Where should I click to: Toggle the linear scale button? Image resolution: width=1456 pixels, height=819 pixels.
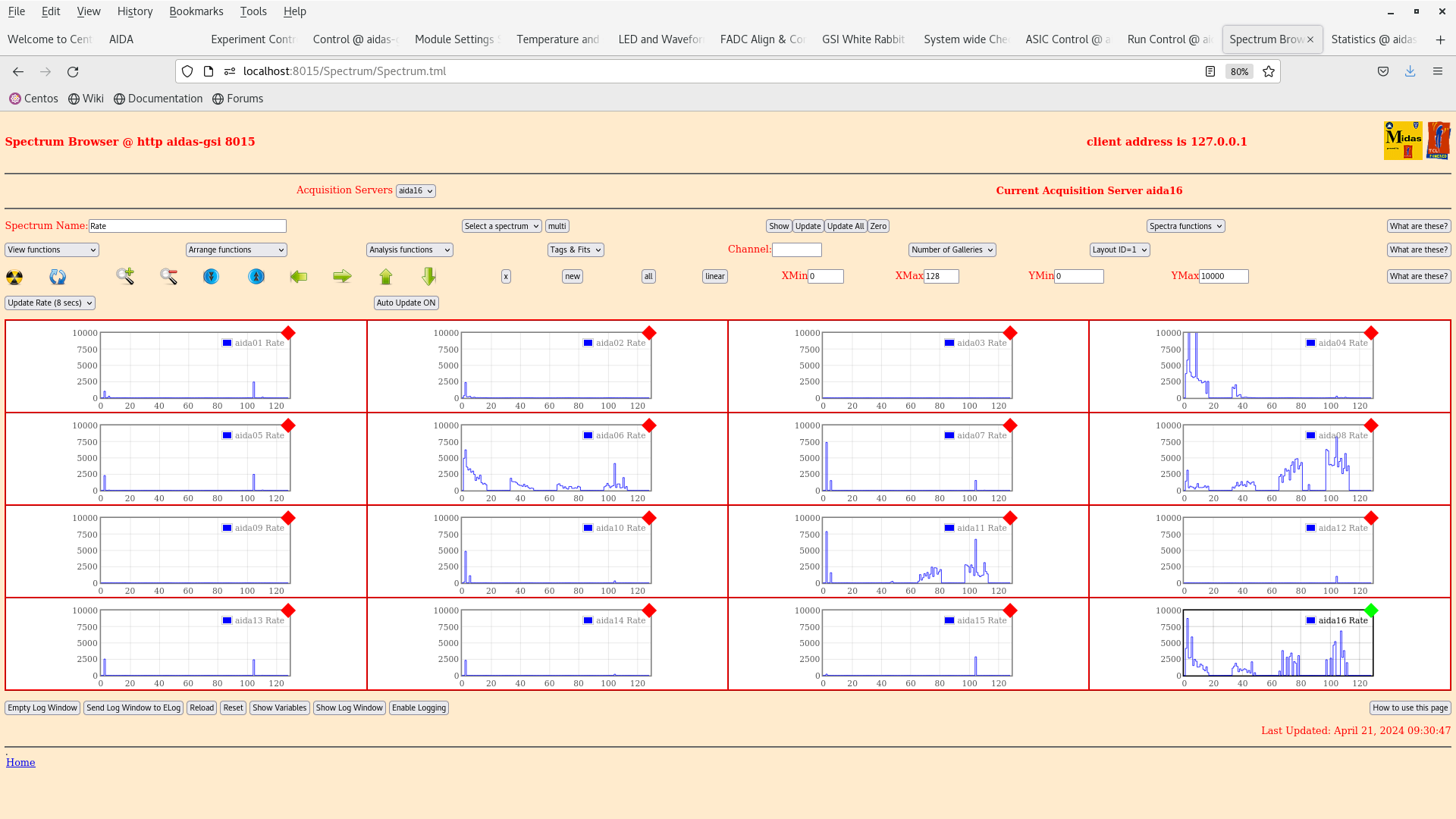tap(714, 277)
